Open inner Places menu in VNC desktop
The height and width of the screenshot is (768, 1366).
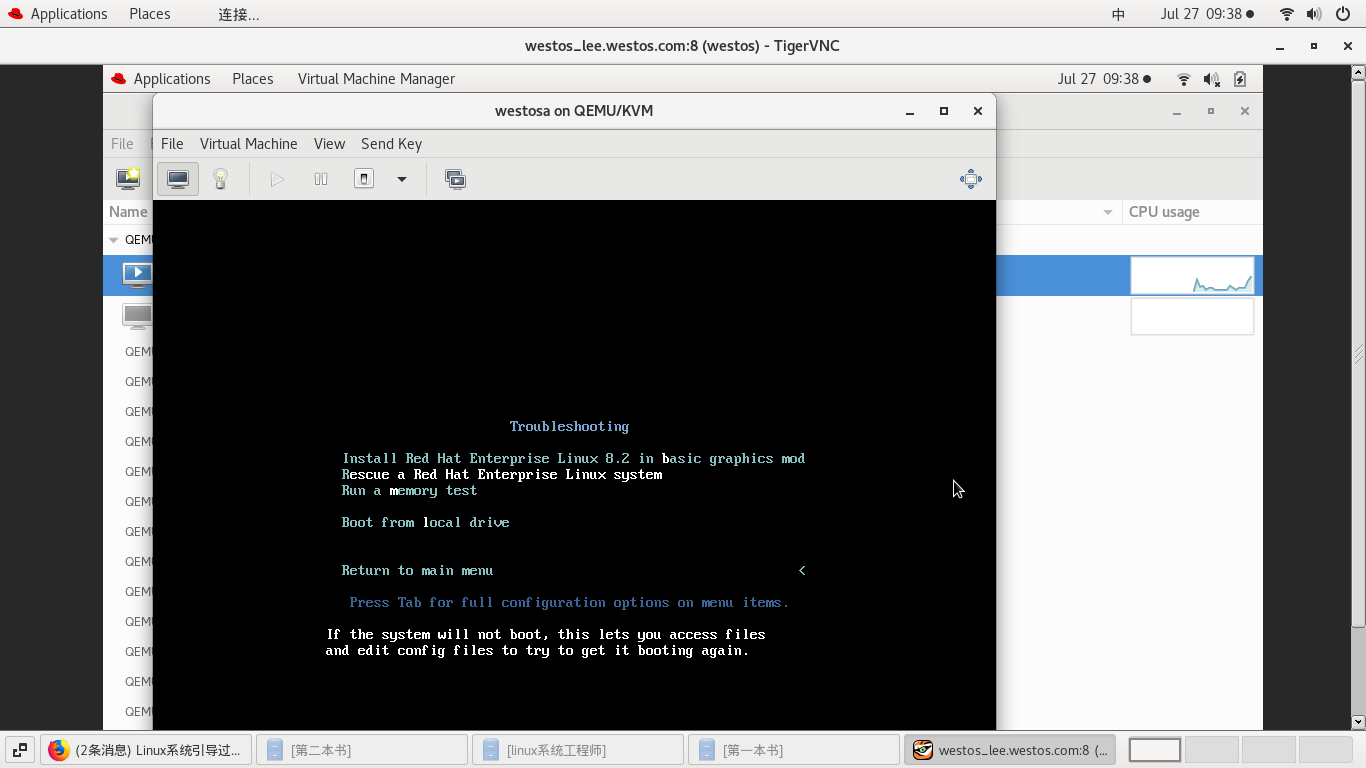252,79
